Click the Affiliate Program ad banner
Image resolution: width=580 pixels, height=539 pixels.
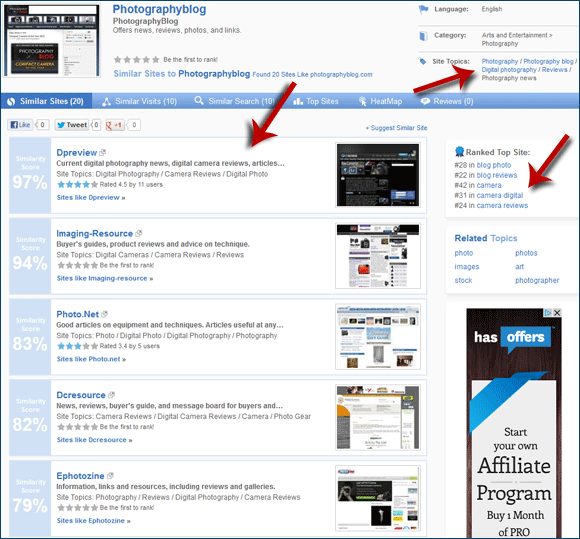[x=514, y=423]
